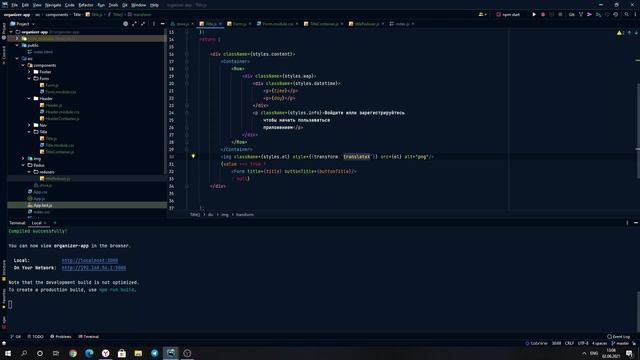This screenshot has width=640, height=360.
Task: Expand the node_modules folder
Action: [x=17, y=38]
